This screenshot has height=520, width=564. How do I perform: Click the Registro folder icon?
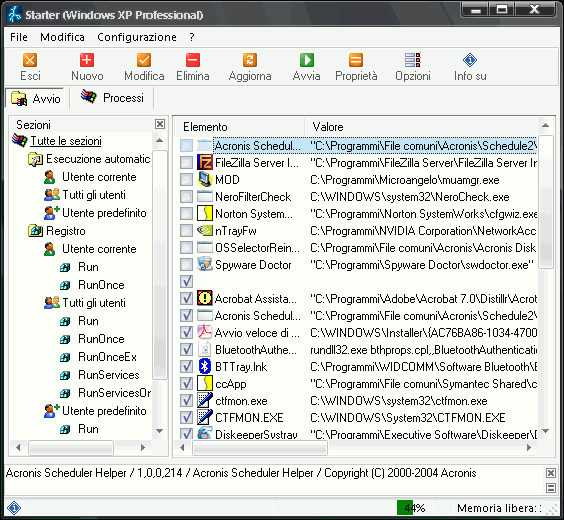click(35, 231)
